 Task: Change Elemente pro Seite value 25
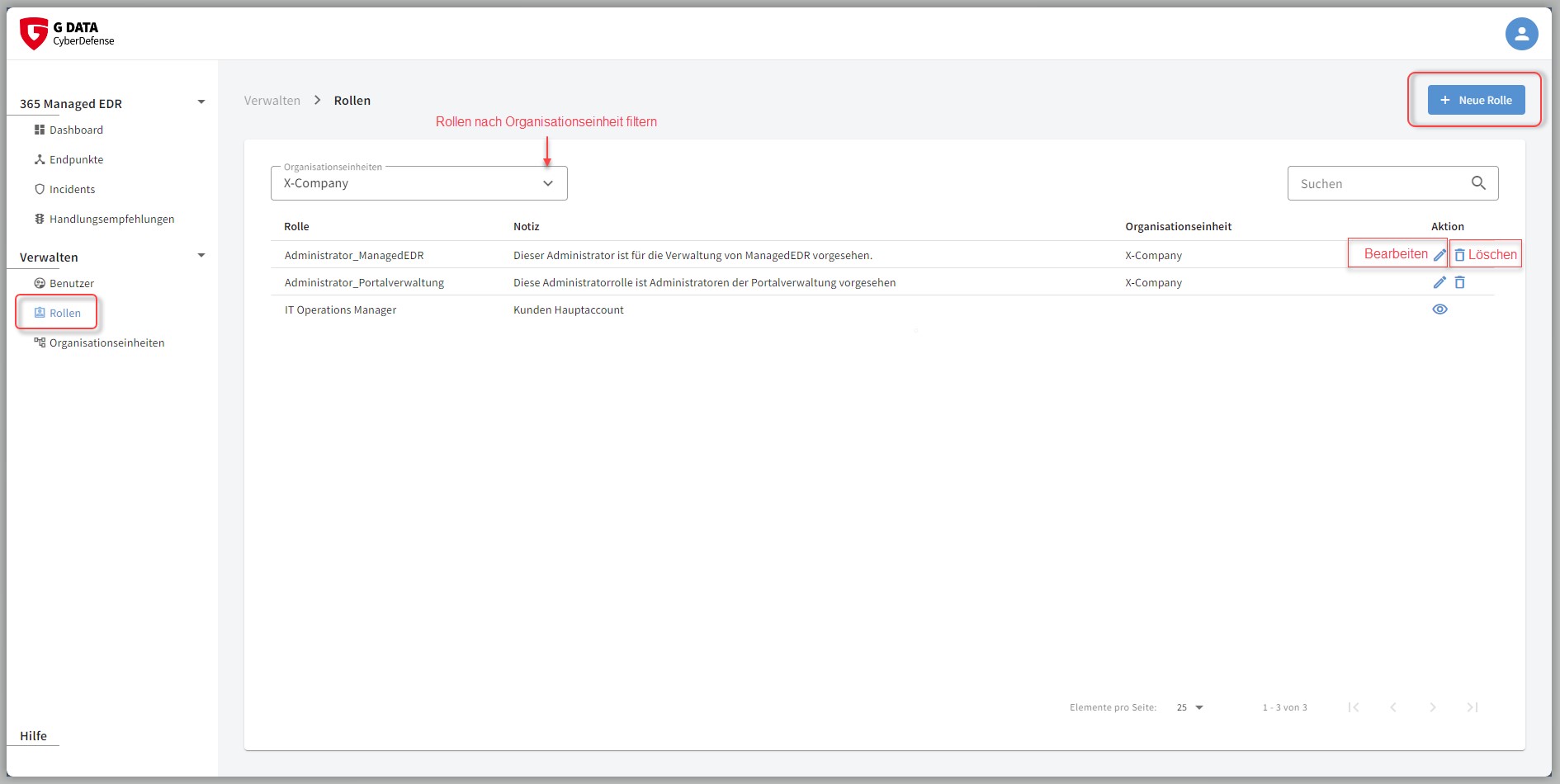click(1190, 707)
